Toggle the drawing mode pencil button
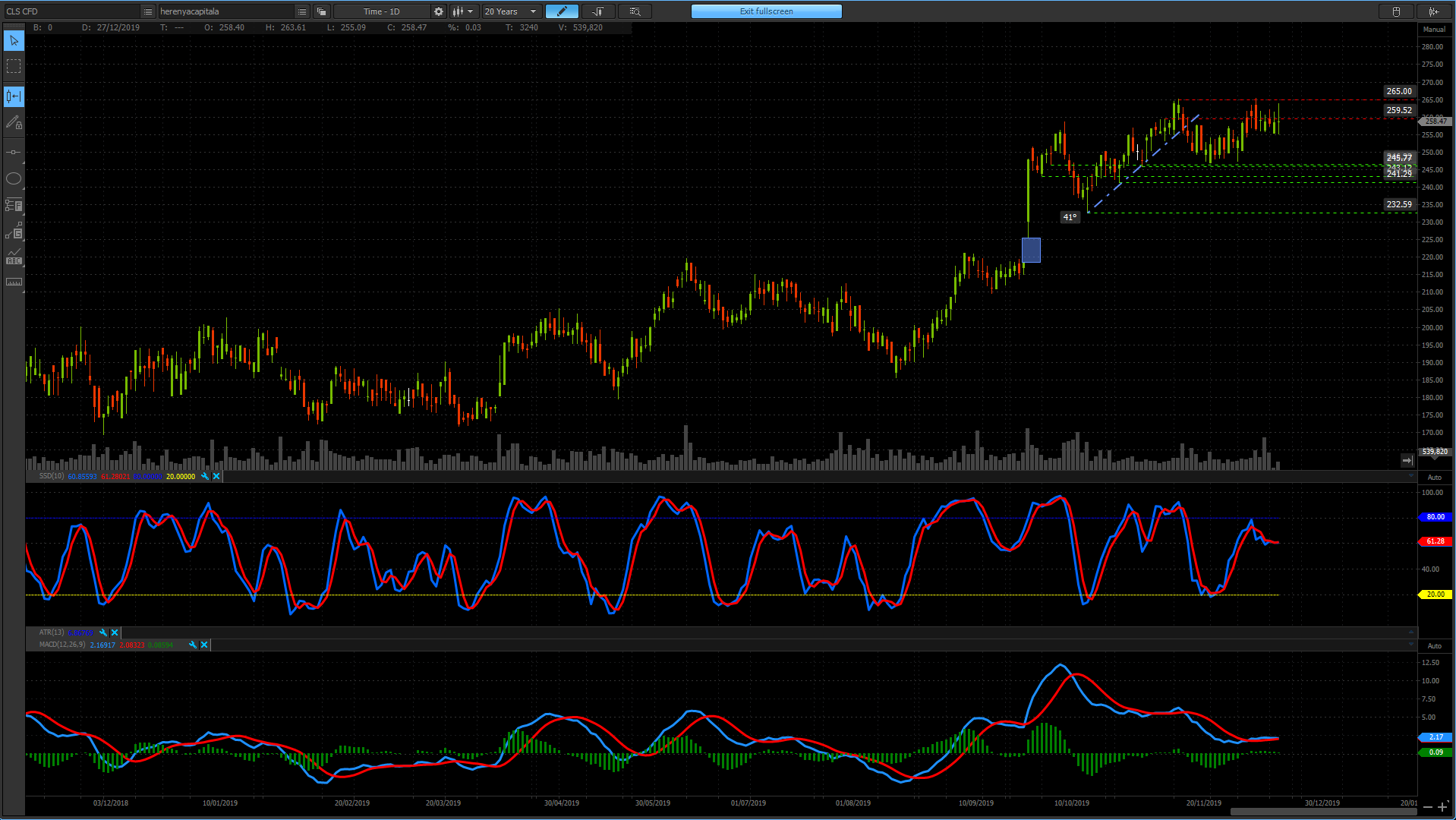Image resolution: width=1456 pixels, height=820 pixels. coord(562,11)
